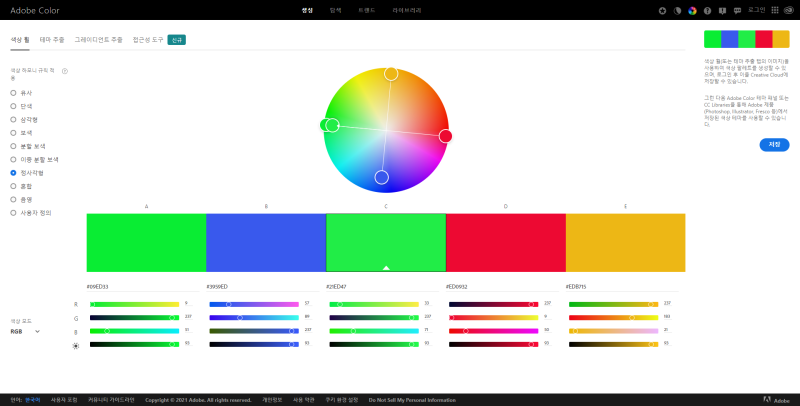Click the yellow handle on the color wheel
This screenshot has height=406, width=800.
point(391,74)
